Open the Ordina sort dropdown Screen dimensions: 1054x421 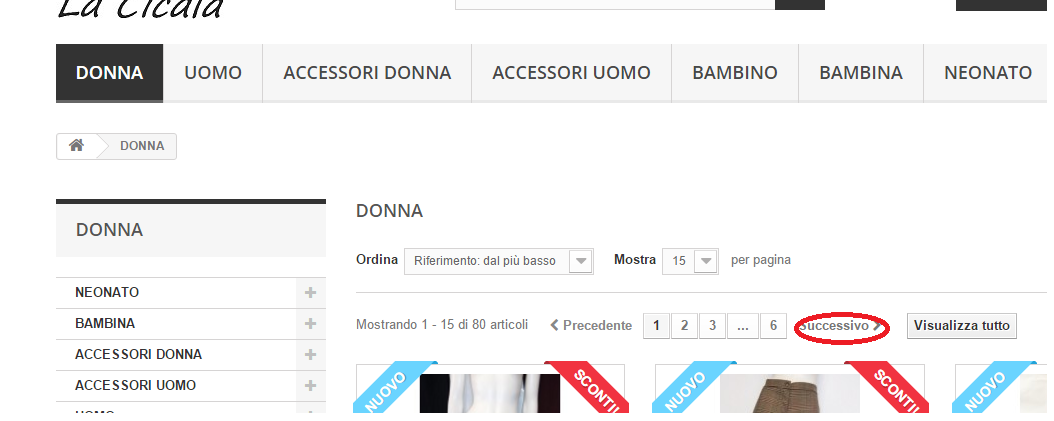point(498,261)
